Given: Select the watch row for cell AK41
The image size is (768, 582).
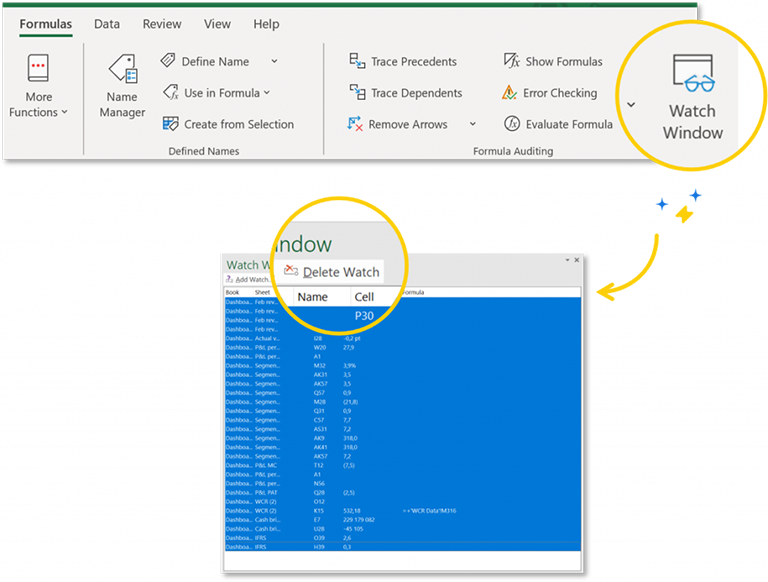Looking at the screenshot, I should point(403,447).
